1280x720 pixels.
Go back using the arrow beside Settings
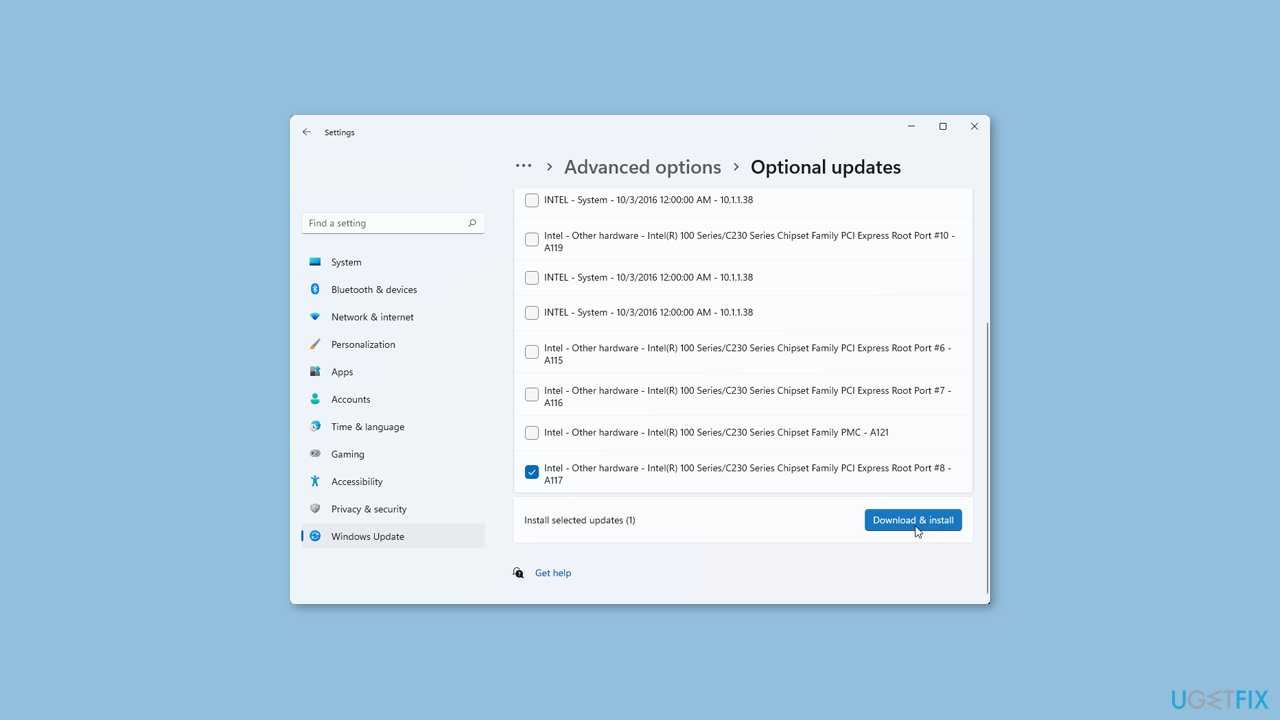point(307,132)
